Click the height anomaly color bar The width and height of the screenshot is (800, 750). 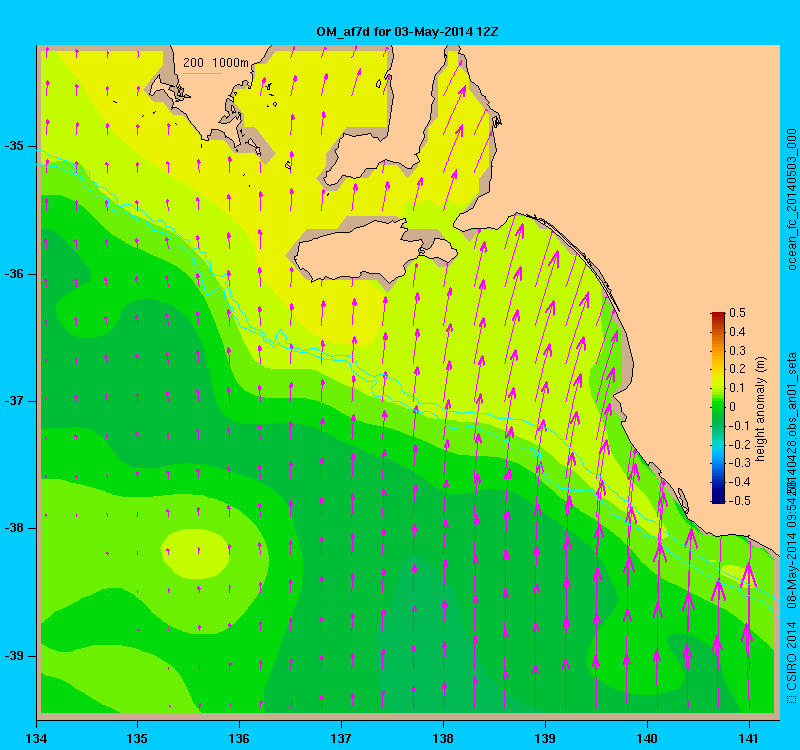click(x=718, y=407)
